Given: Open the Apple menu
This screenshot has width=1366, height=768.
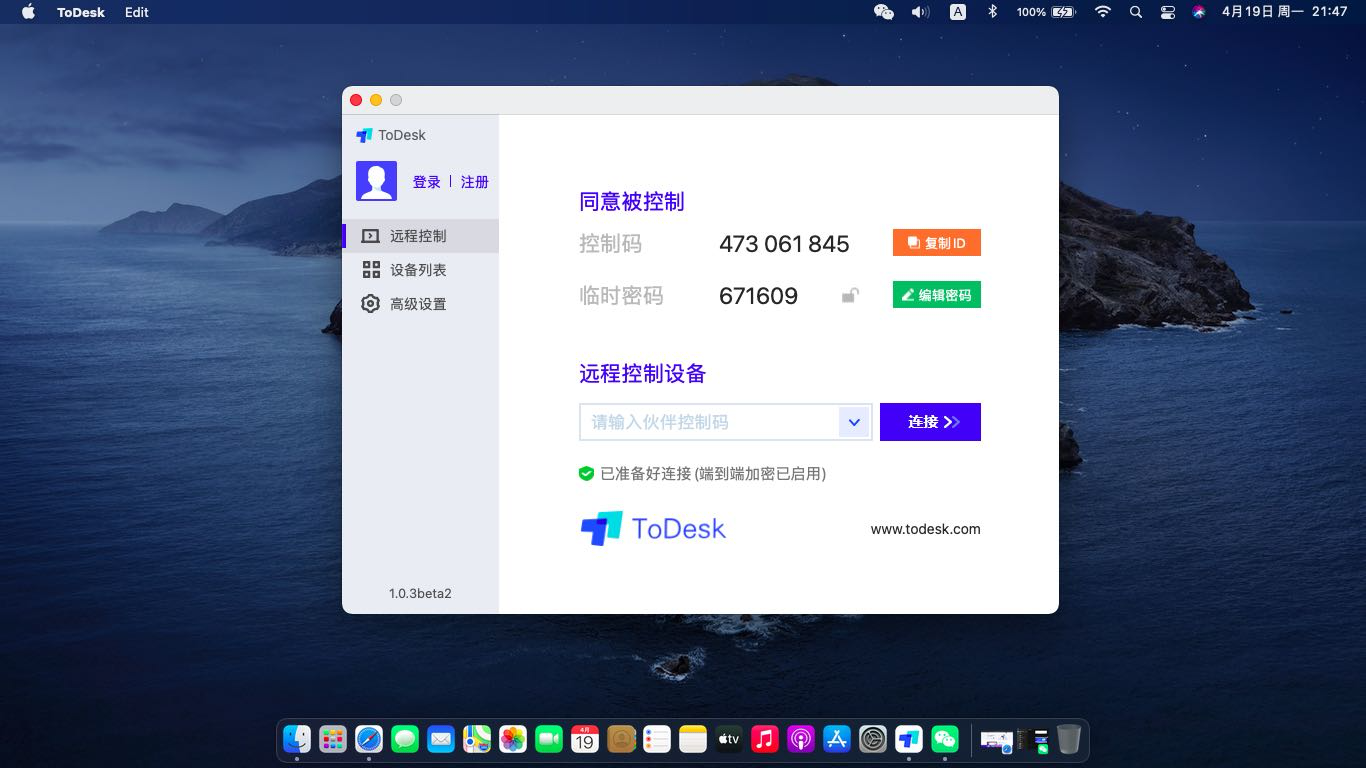Looking at the screenshot, I should [x=28, y=12].
